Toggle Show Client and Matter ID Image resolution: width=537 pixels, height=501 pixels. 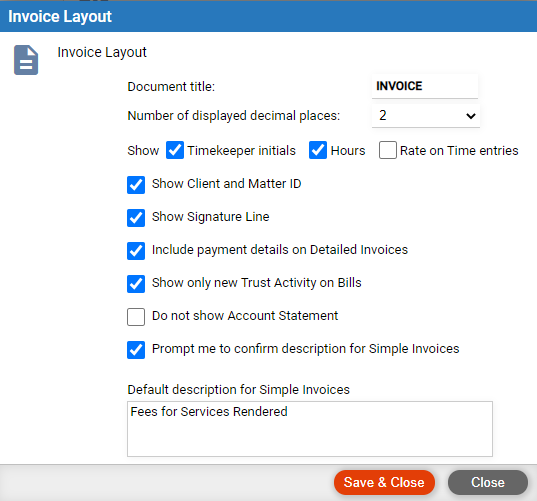tap(136, 185)
